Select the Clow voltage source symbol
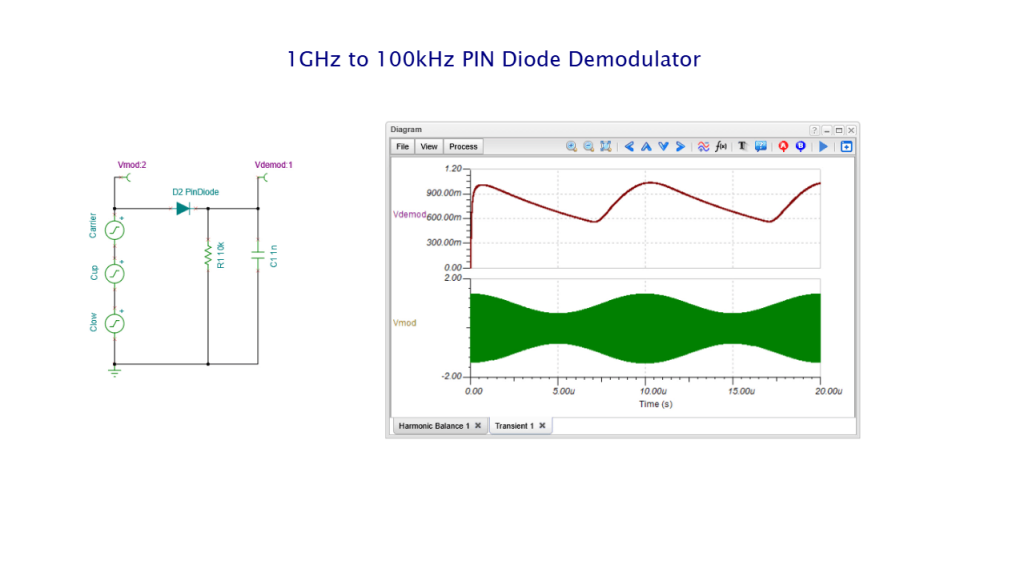Screen dimensions: 1024x572 pyautogui.click(x=115, y=323)
